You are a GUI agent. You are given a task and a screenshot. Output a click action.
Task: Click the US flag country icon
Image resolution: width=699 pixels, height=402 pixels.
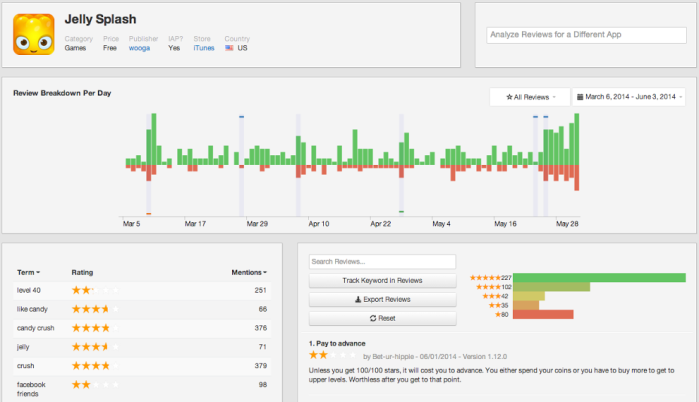click(229, 48)
